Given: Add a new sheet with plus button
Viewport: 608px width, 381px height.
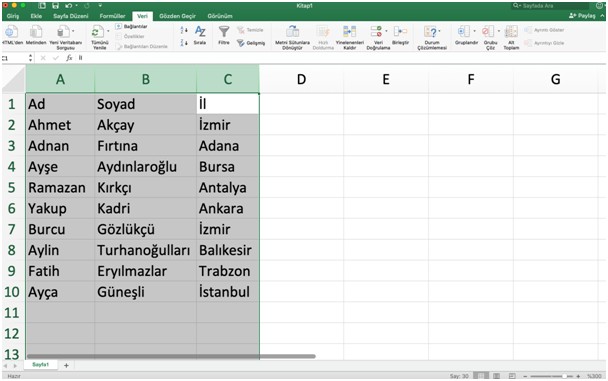Looking at the screenshot, I should point(66,365).
